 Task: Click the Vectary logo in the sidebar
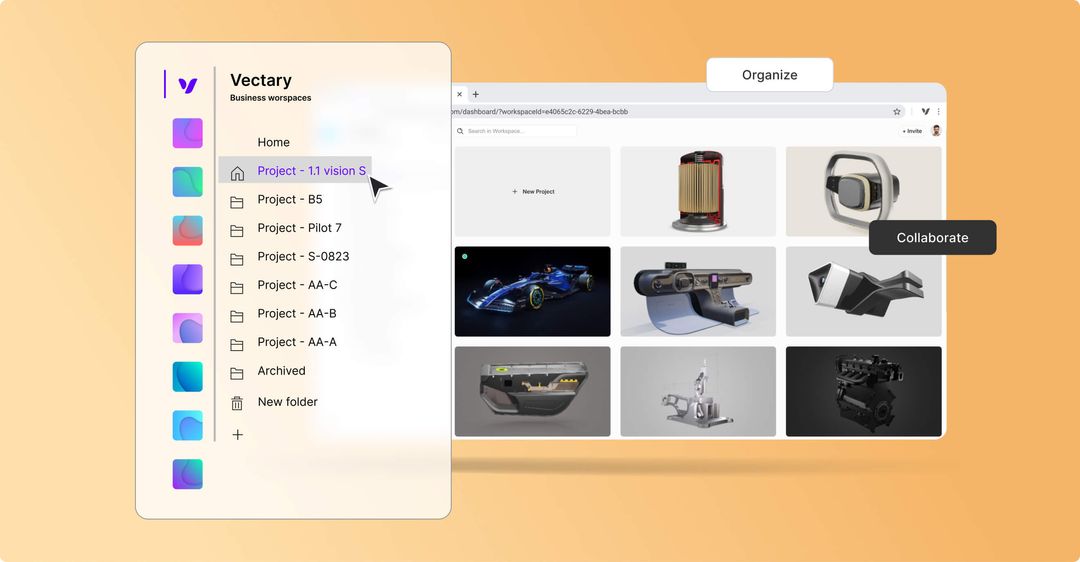tap(187, 85)
